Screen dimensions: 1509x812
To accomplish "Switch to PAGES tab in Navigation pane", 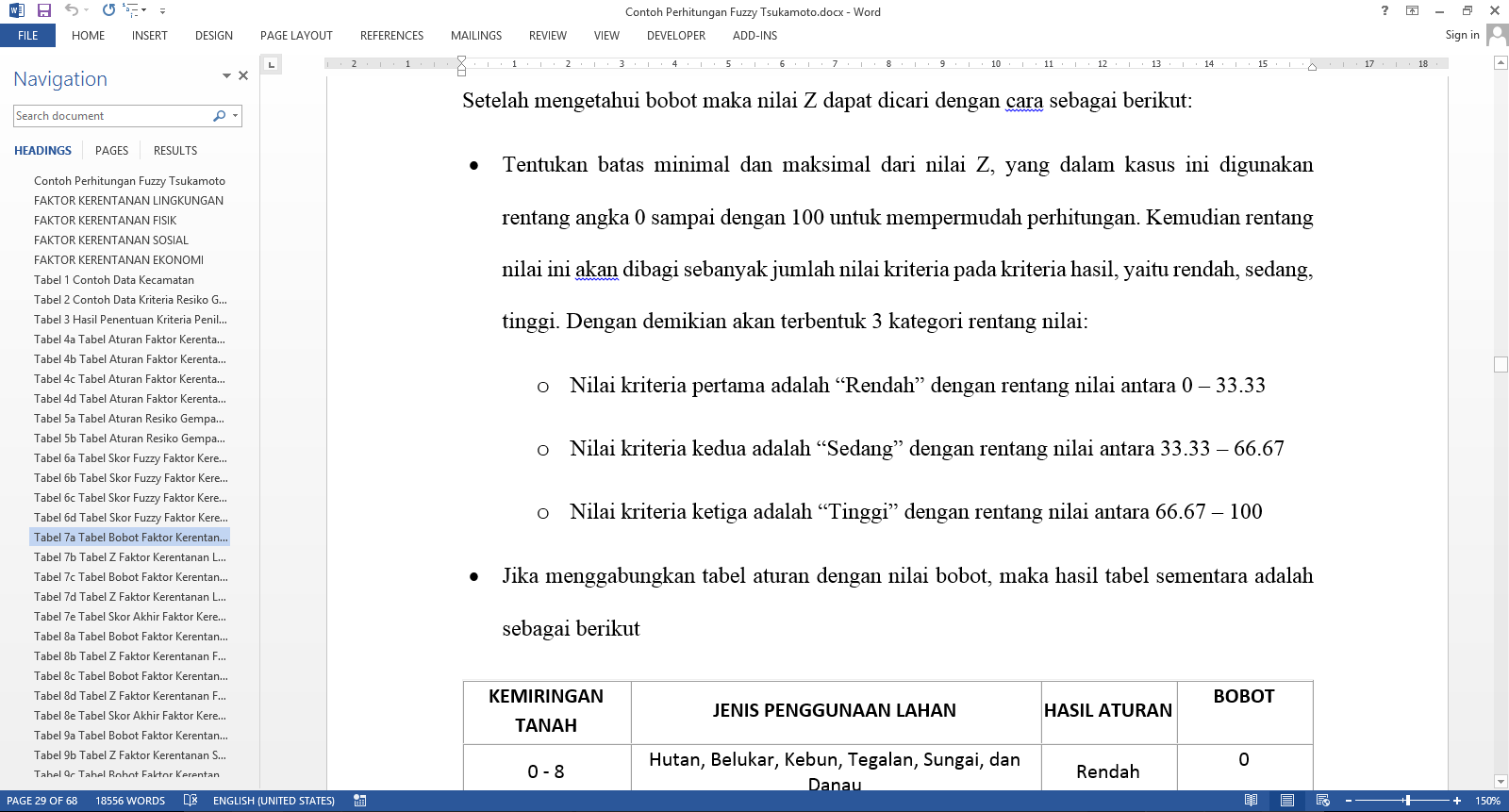I will [x=111, y=151].
